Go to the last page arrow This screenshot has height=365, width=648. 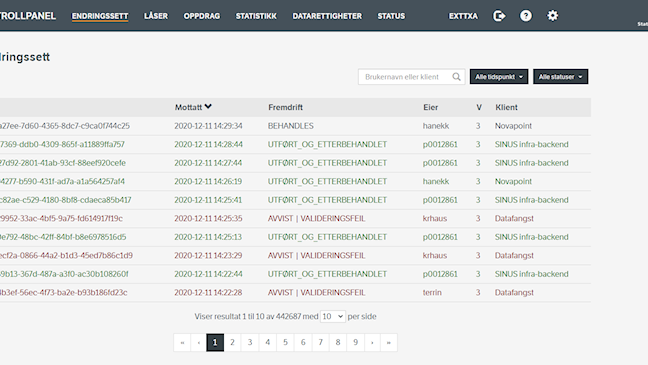388,343
